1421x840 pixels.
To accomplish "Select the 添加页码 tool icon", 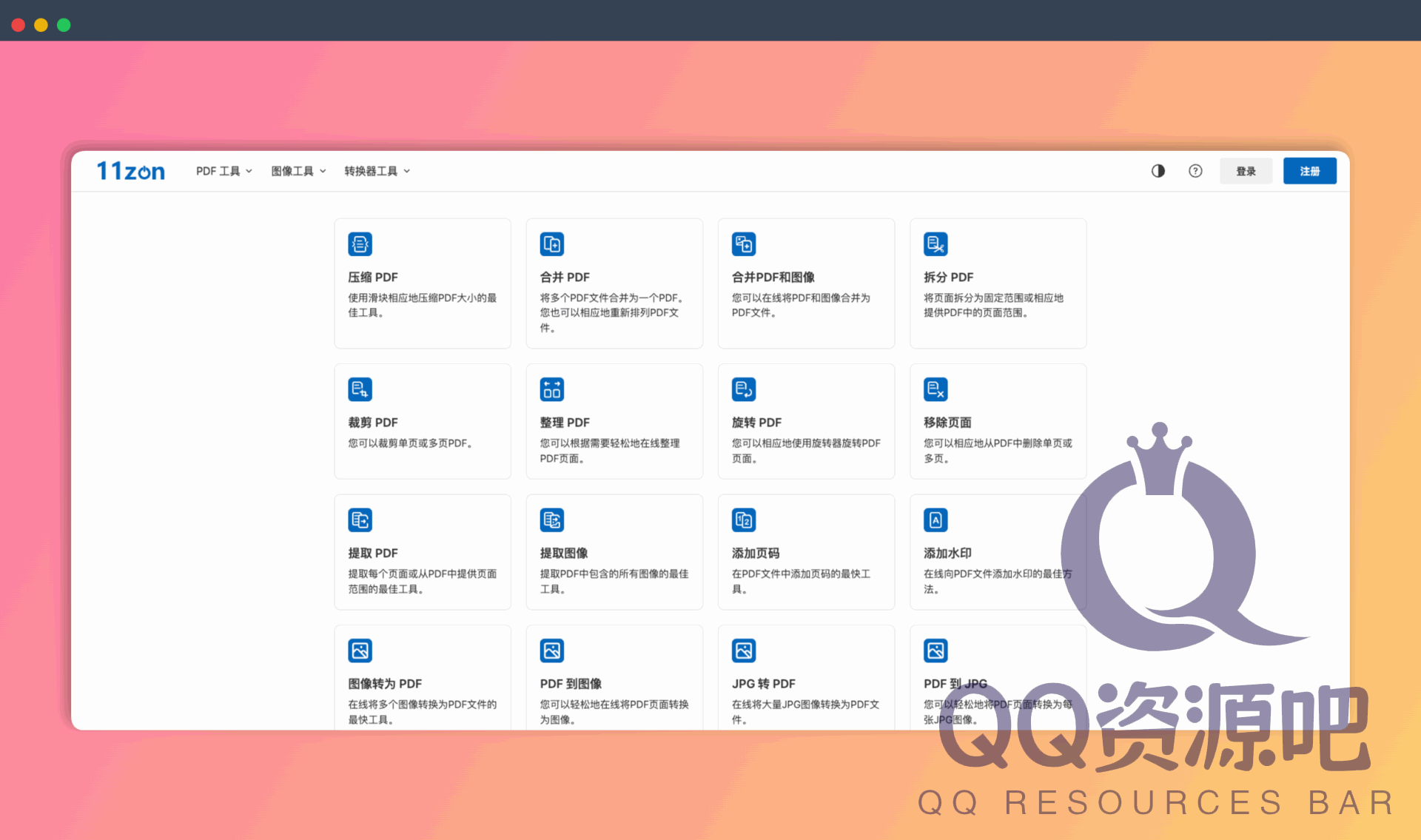I will 744,520.
